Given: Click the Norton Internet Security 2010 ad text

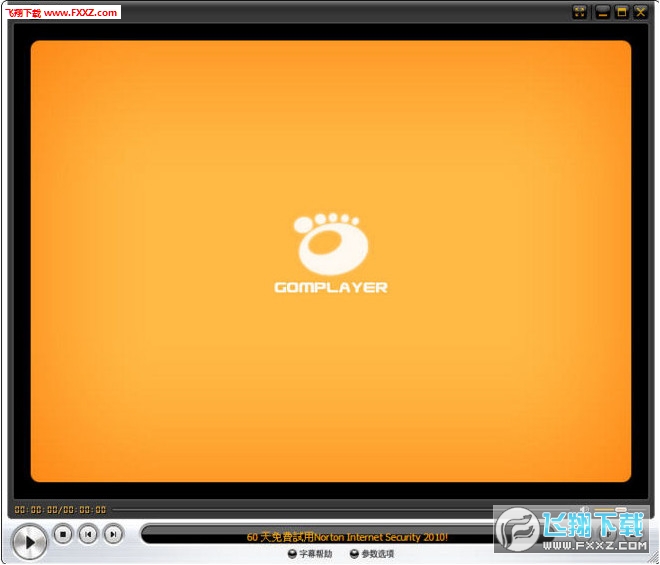Looking at the screenshot, I should click(x=347, y=537).
